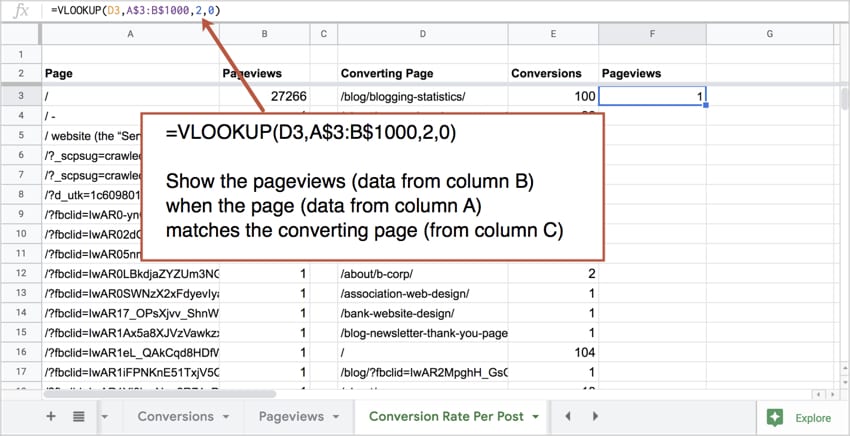Select '/' page cell in row 3
Screen dimensions: 850x436
[131, 97]
